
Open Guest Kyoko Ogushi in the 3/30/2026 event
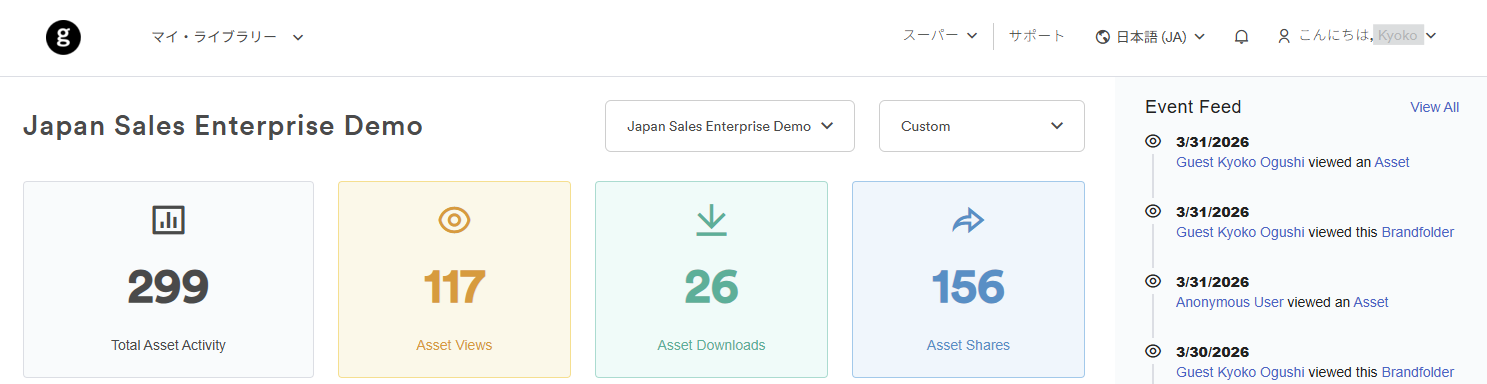tap(1240, 372)
